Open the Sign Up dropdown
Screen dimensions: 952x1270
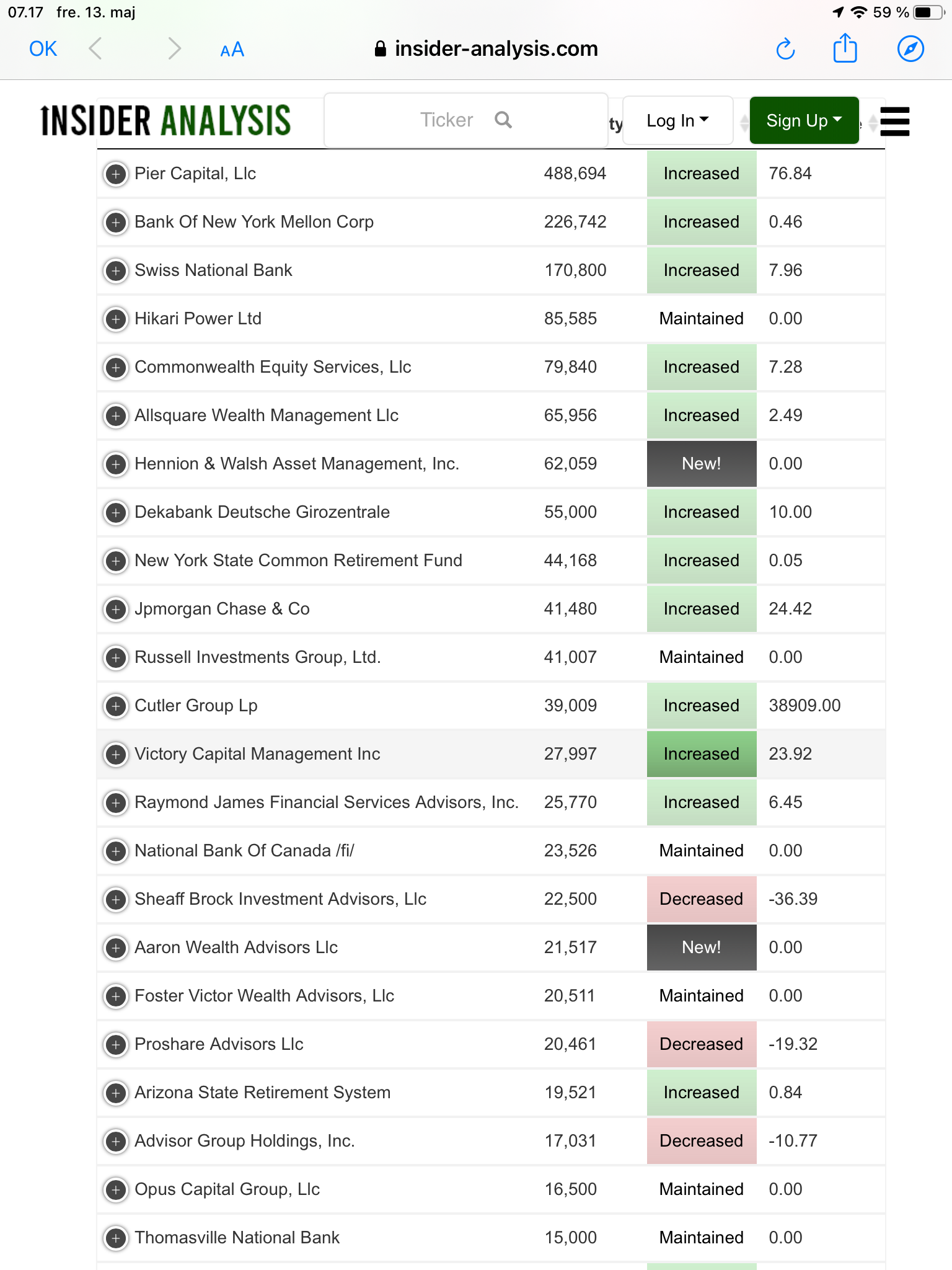click(x=804, y=120)
